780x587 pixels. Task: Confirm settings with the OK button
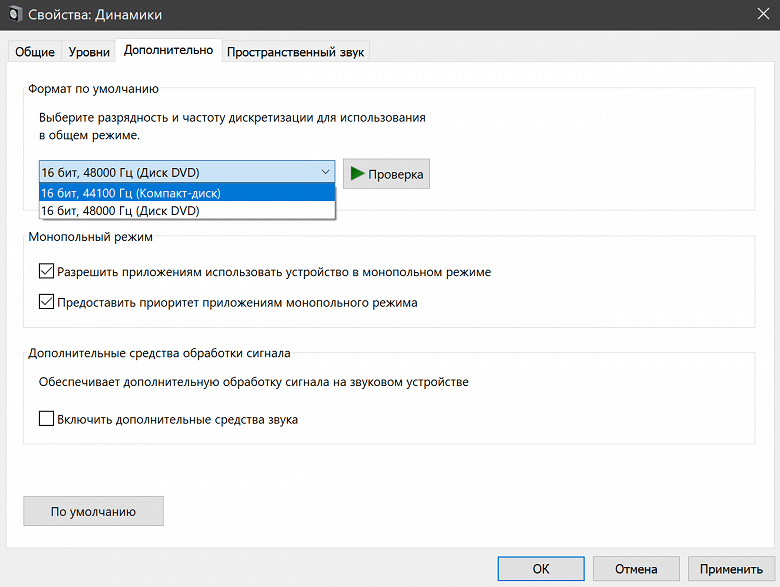pyautogui.click(x=541, y=569)
